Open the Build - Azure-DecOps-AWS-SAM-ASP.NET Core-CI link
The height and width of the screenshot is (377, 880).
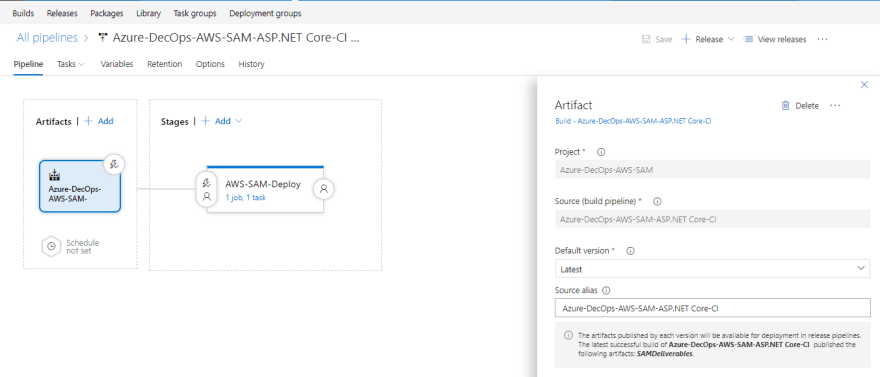tap(633, 121)
